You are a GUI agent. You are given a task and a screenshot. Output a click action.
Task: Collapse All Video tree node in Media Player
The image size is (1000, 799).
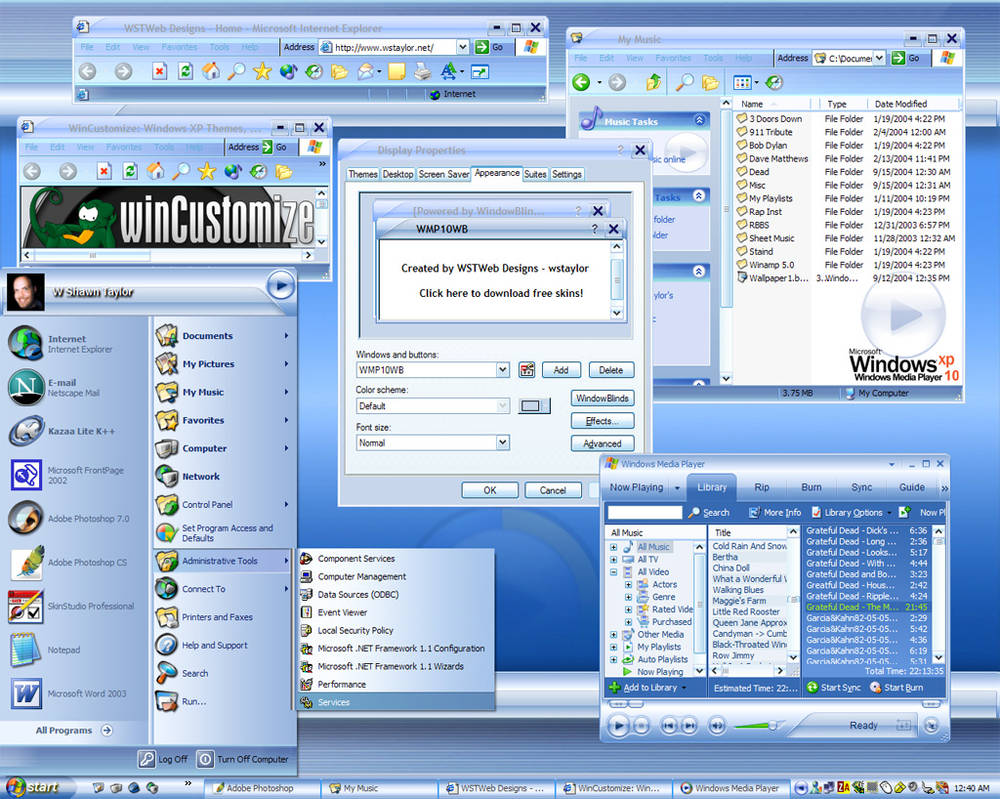[x=613, y=572]
